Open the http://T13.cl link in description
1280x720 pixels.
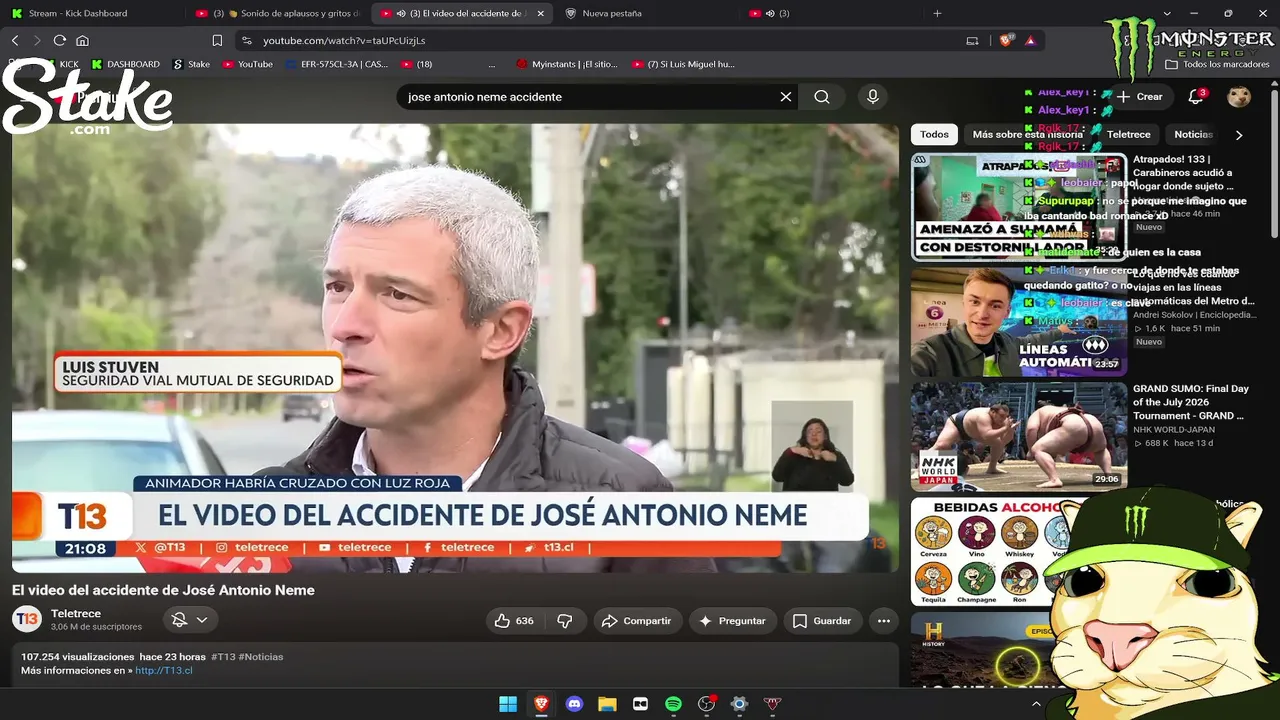[x=164, y=670]
